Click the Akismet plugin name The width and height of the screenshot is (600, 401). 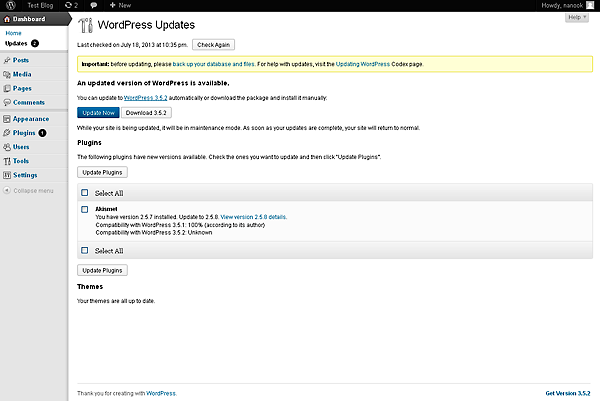(x=106, y=209)
